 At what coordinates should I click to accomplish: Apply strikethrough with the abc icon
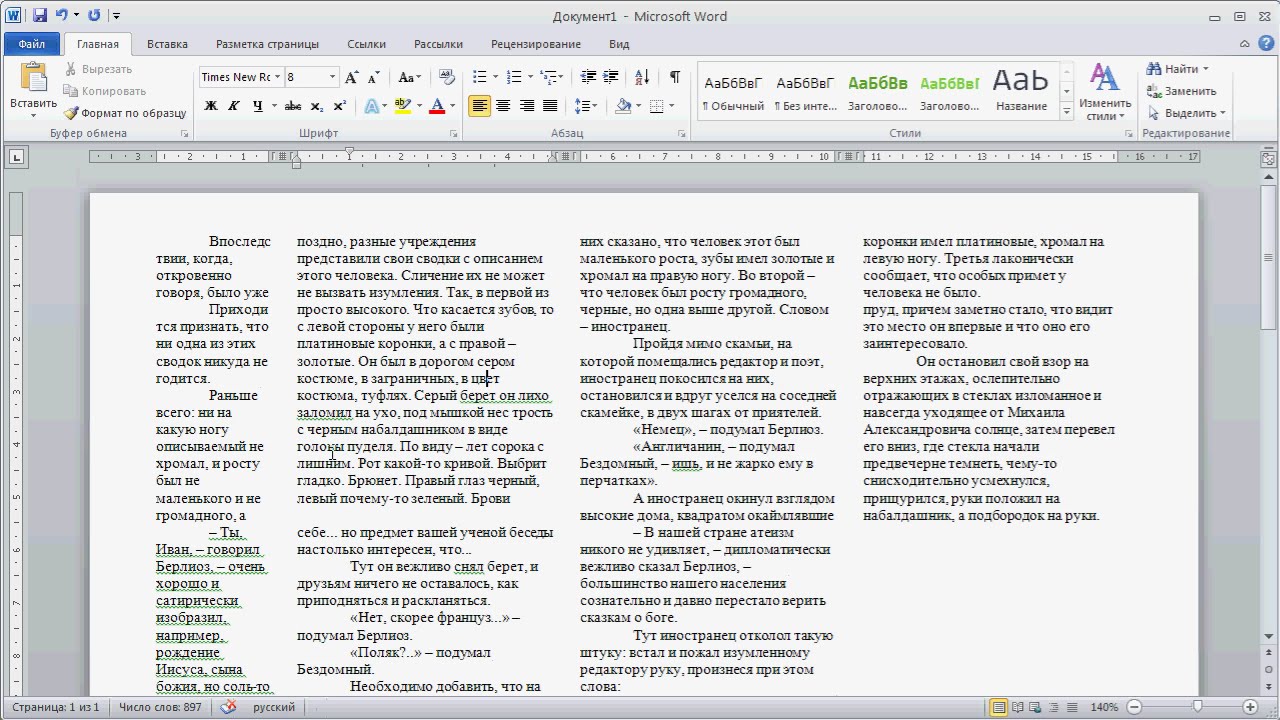292,106
